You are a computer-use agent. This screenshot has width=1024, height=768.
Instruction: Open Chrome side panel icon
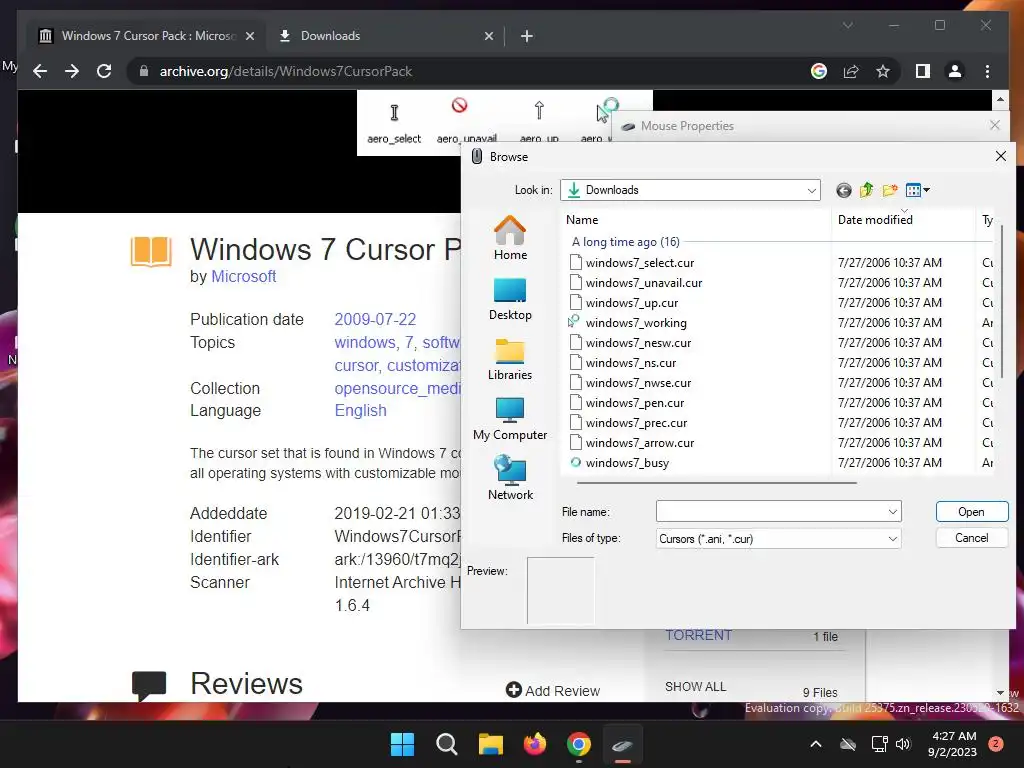922,71
